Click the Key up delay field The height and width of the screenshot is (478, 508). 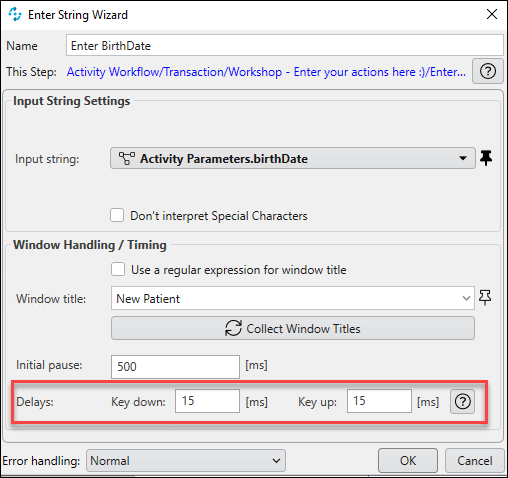379,401
